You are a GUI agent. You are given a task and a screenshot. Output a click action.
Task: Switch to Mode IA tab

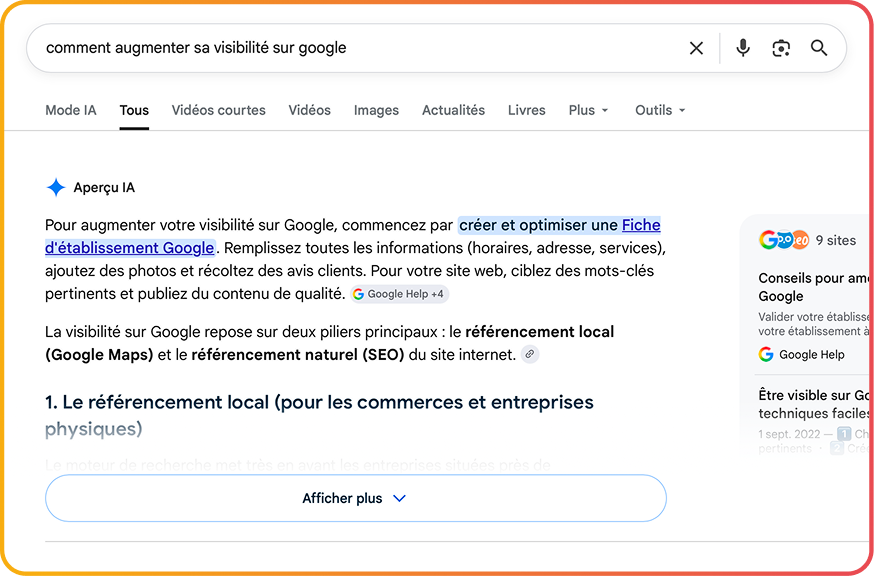[71, 110]
